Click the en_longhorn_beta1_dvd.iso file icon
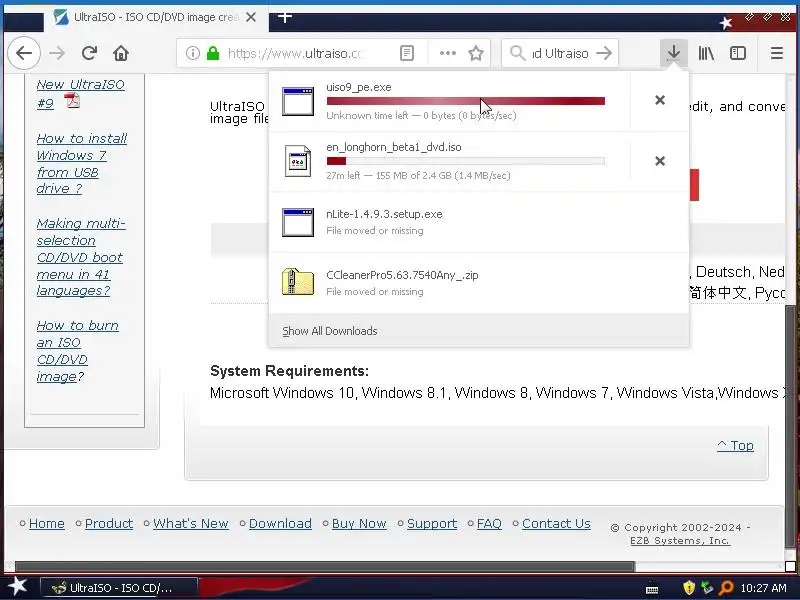 (x=298, y=161)
